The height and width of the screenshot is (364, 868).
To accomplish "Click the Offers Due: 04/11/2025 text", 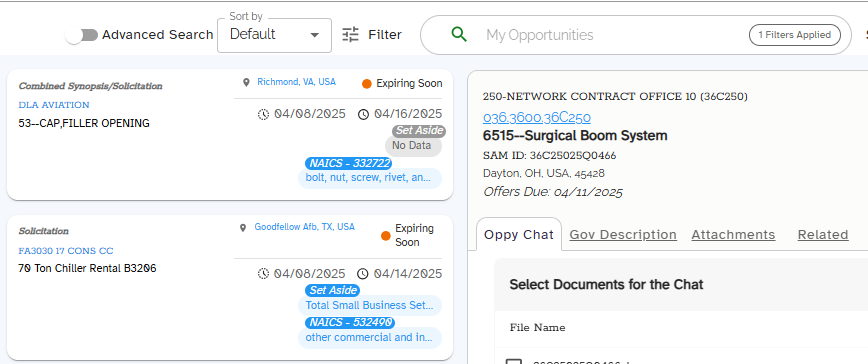I will pyautogui.click(x=552, y=192).
